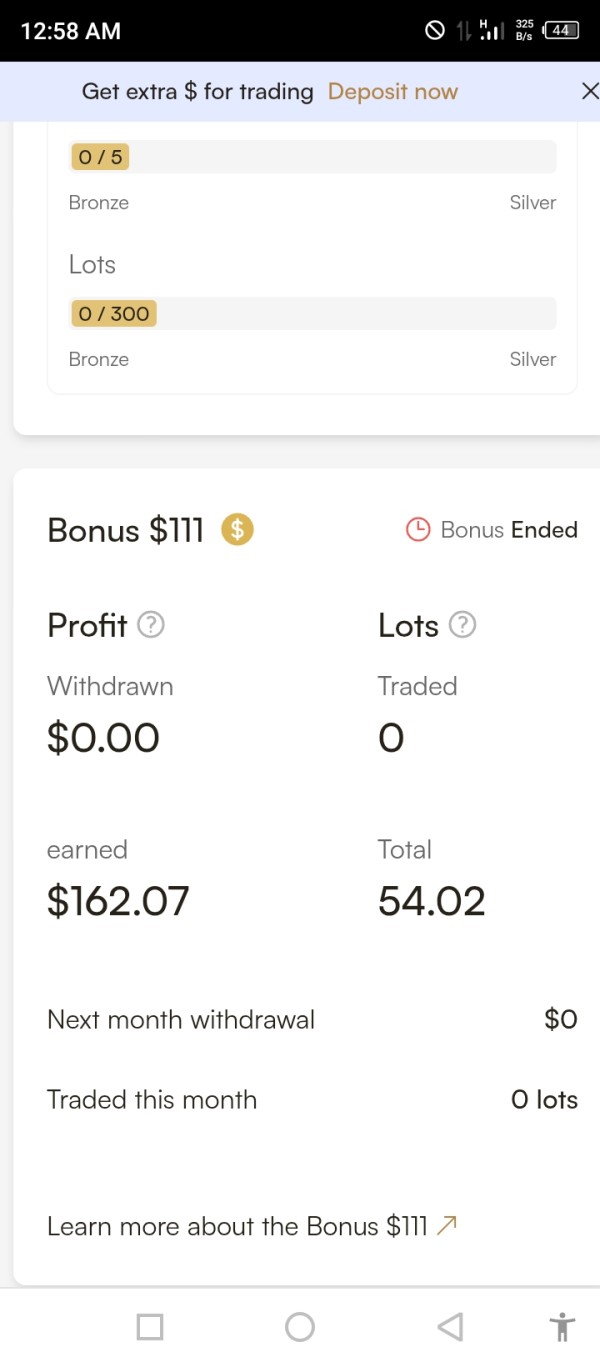Viewport: 600px width, 1367px height.
Task: Tap the 0 / 5 progress bar
Action: click(x=312, y=157)
